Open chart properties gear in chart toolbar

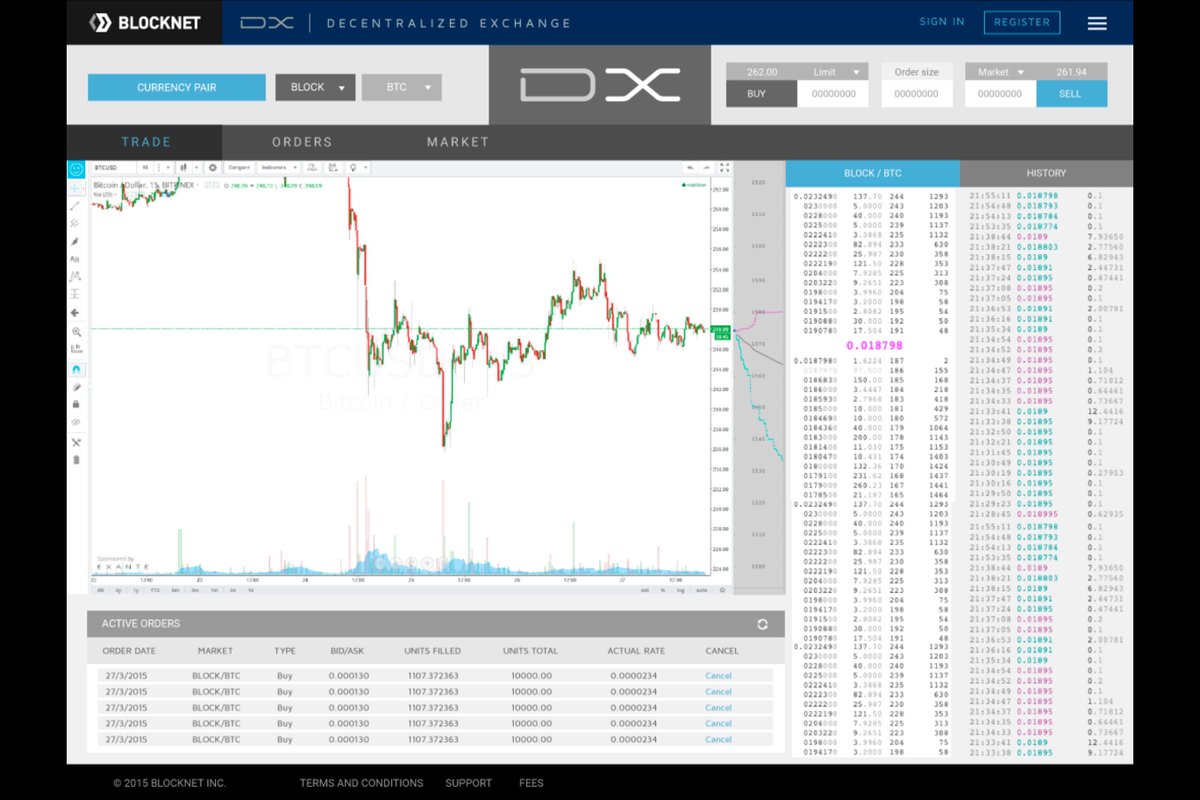(212, 168)
